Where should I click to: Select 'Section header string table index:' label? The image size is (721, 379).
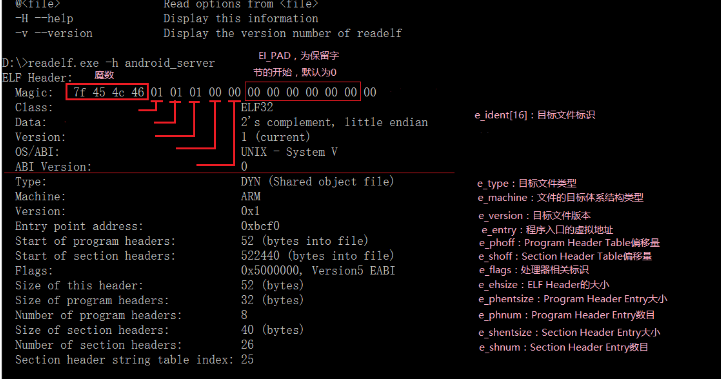tap(124, 360)
